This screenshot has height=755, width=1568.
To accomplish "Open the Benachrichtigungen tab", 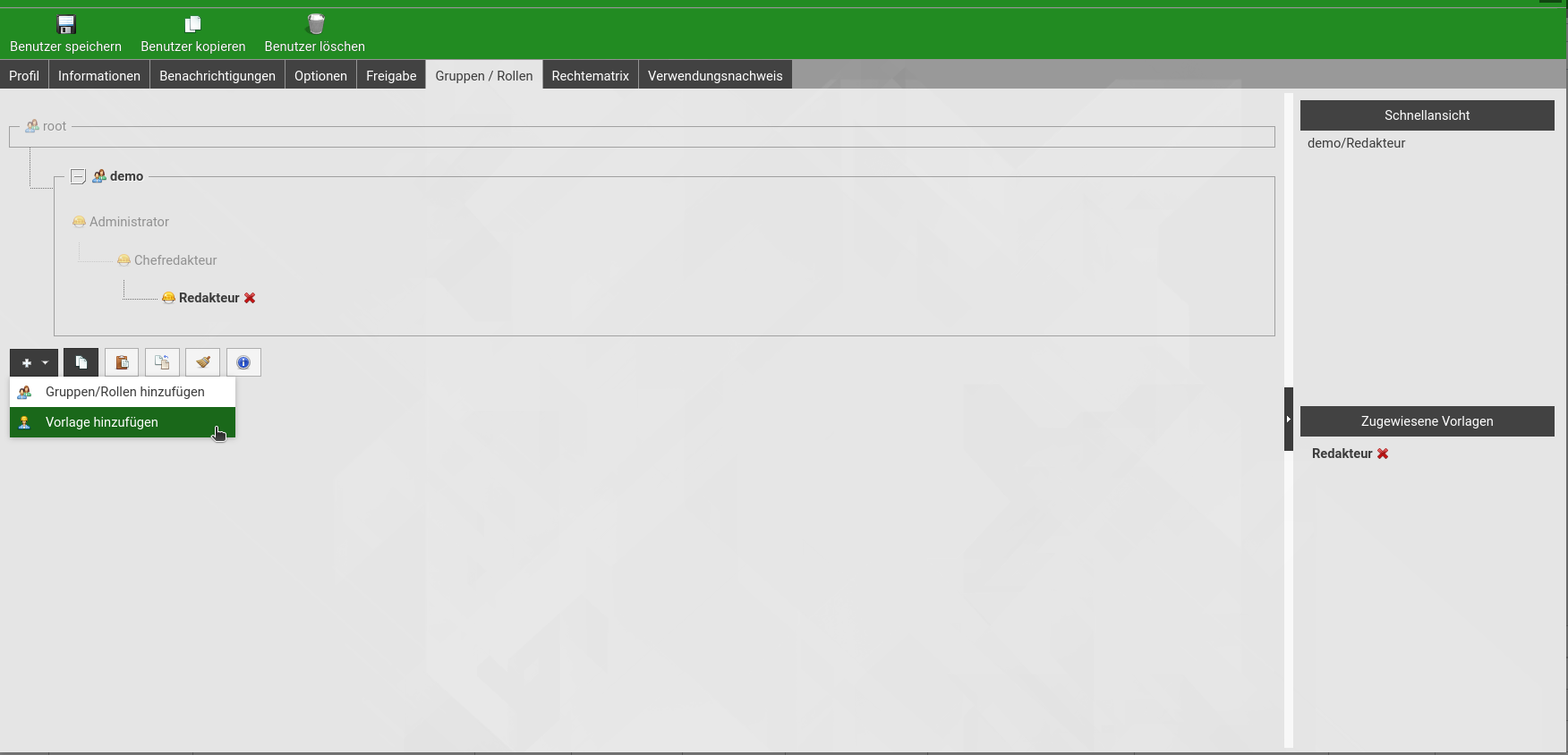I will (217, 75).
